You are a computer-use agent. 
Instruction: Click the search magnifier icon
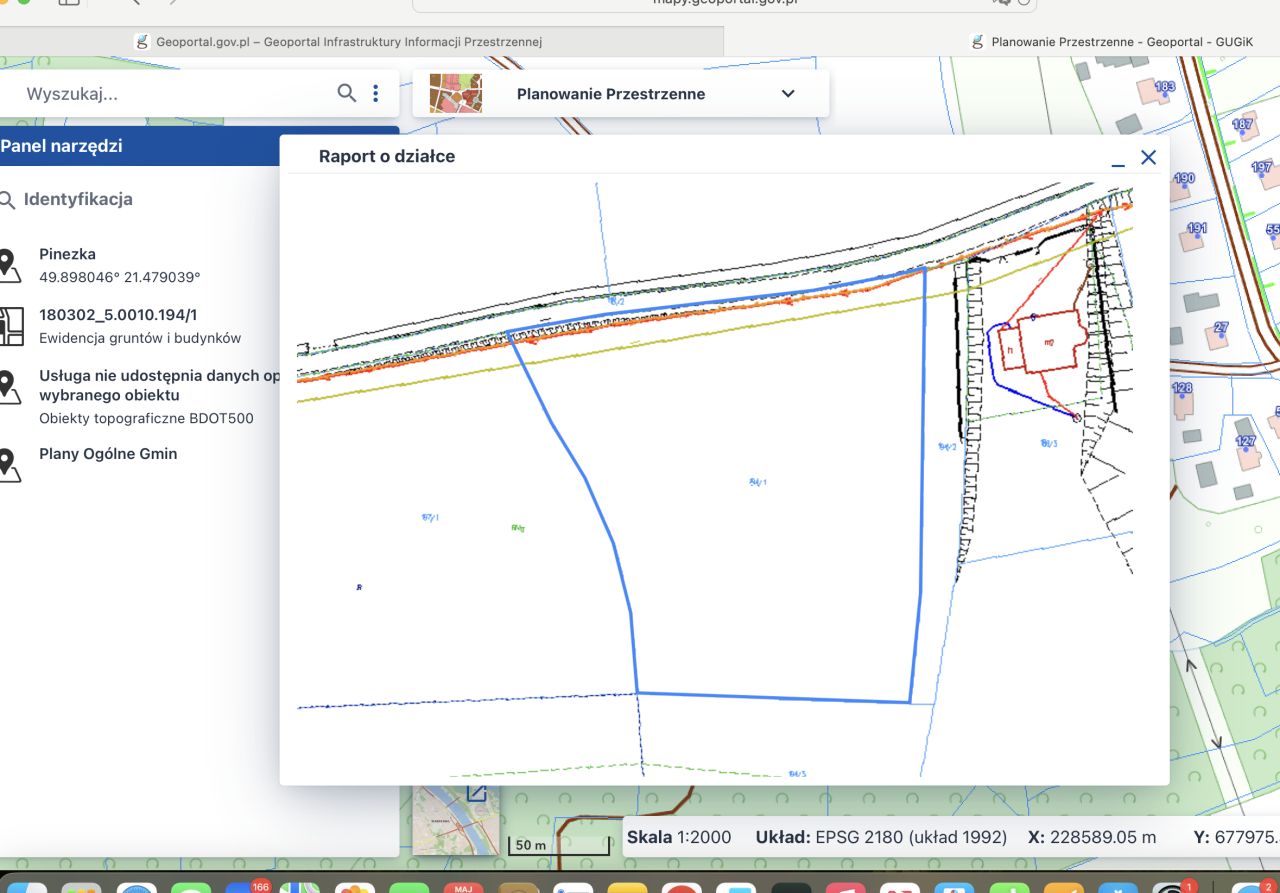(x=346, y=93)
